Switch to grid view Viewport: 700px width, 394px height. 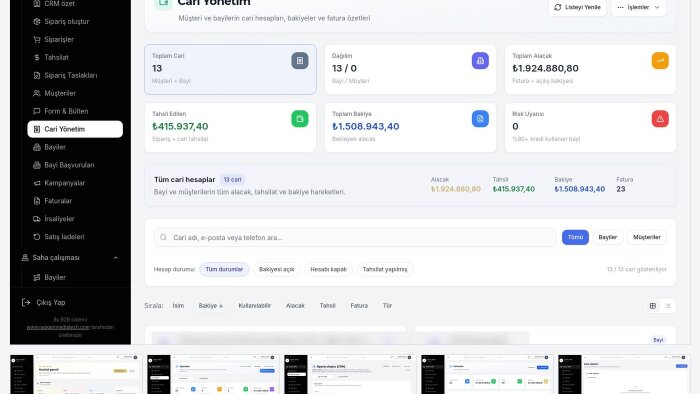click(x=653, y=306)
